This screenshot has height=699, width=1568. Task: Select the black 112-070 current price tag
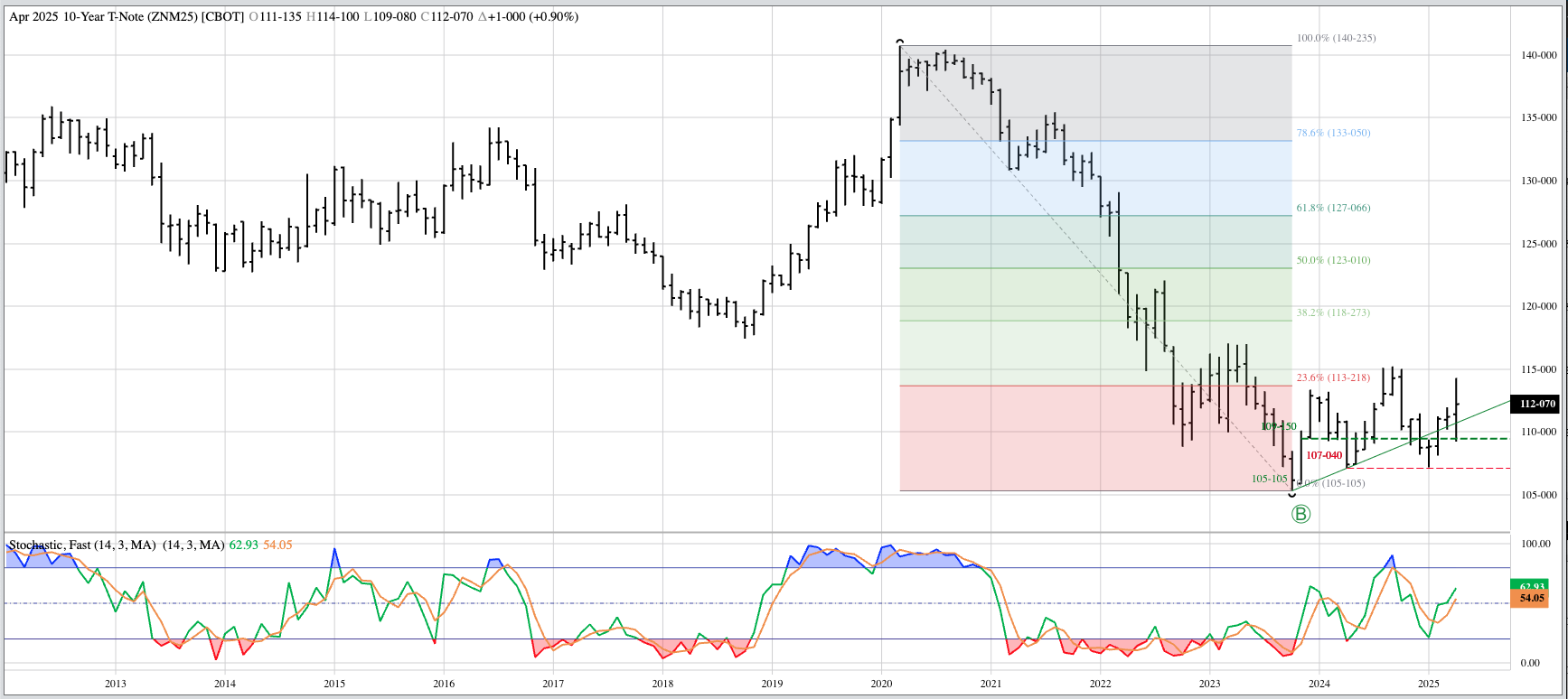tap(1537, 404)
